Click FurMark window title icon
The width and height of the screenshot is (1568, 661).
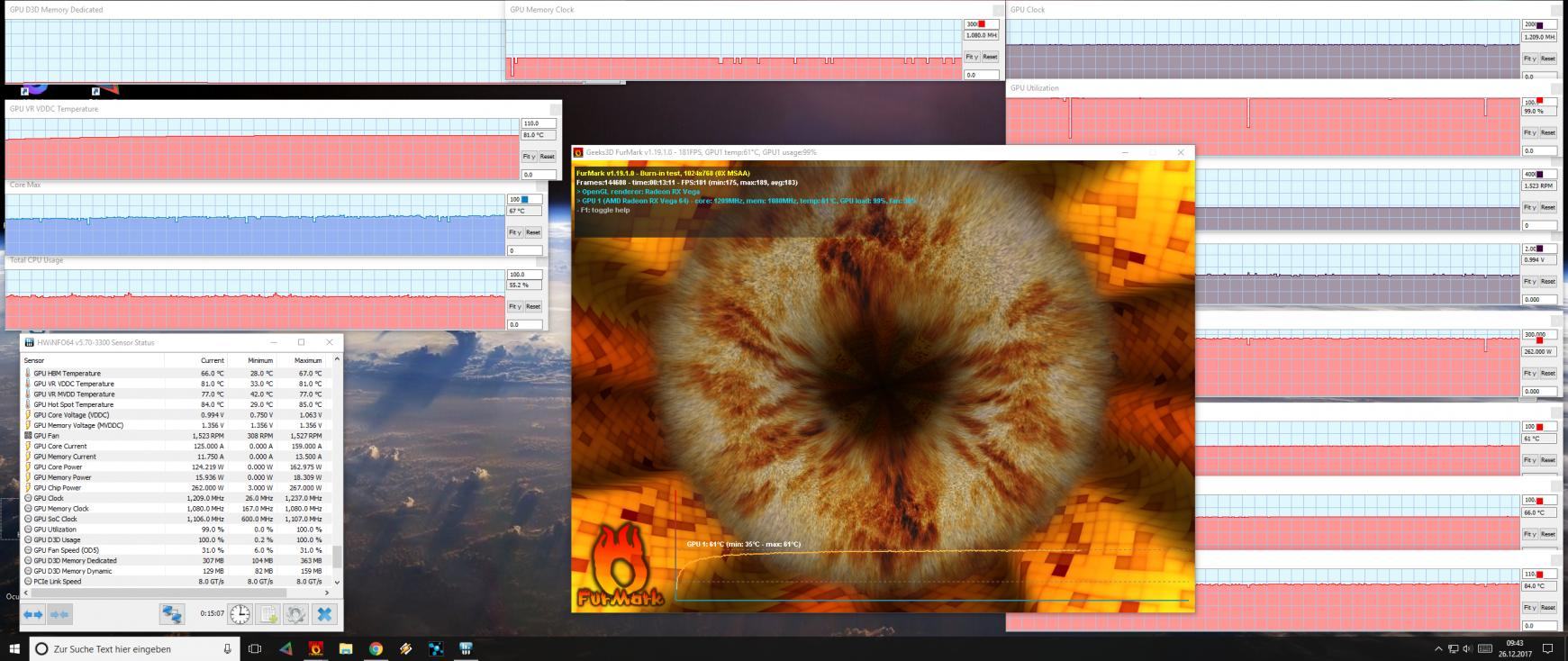coord(578,152)
